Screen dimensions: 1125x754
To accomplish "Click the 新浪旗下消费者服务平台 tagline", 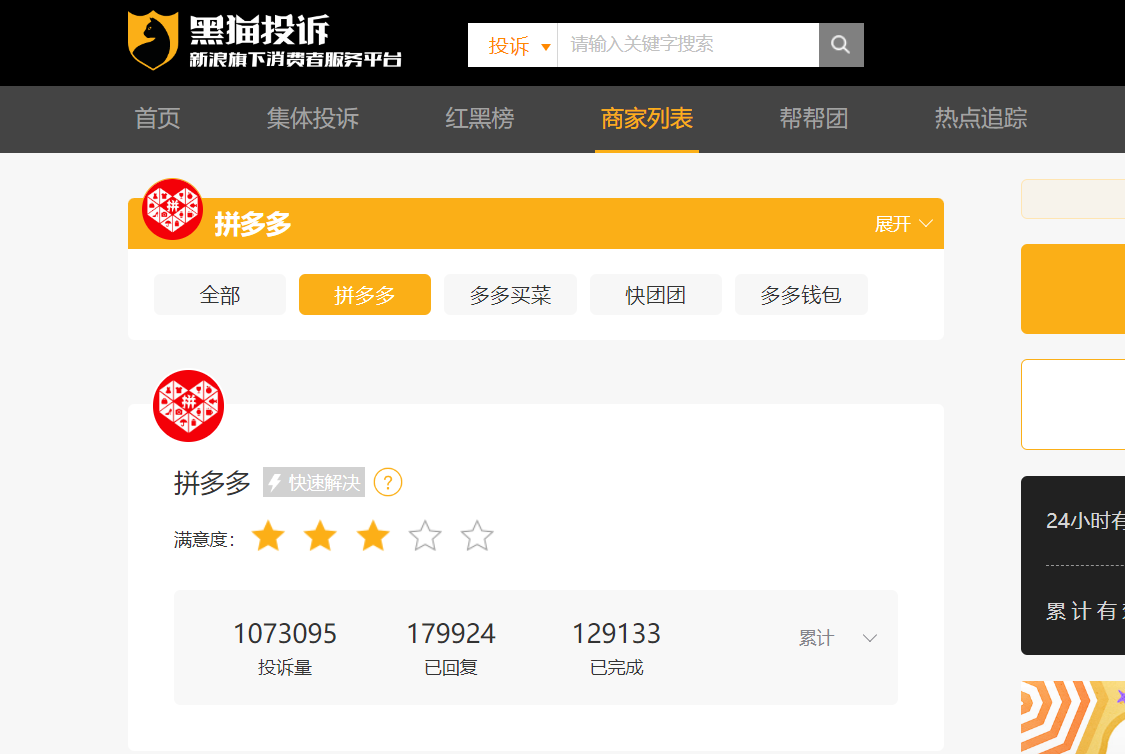I will (x=295, y=60).
